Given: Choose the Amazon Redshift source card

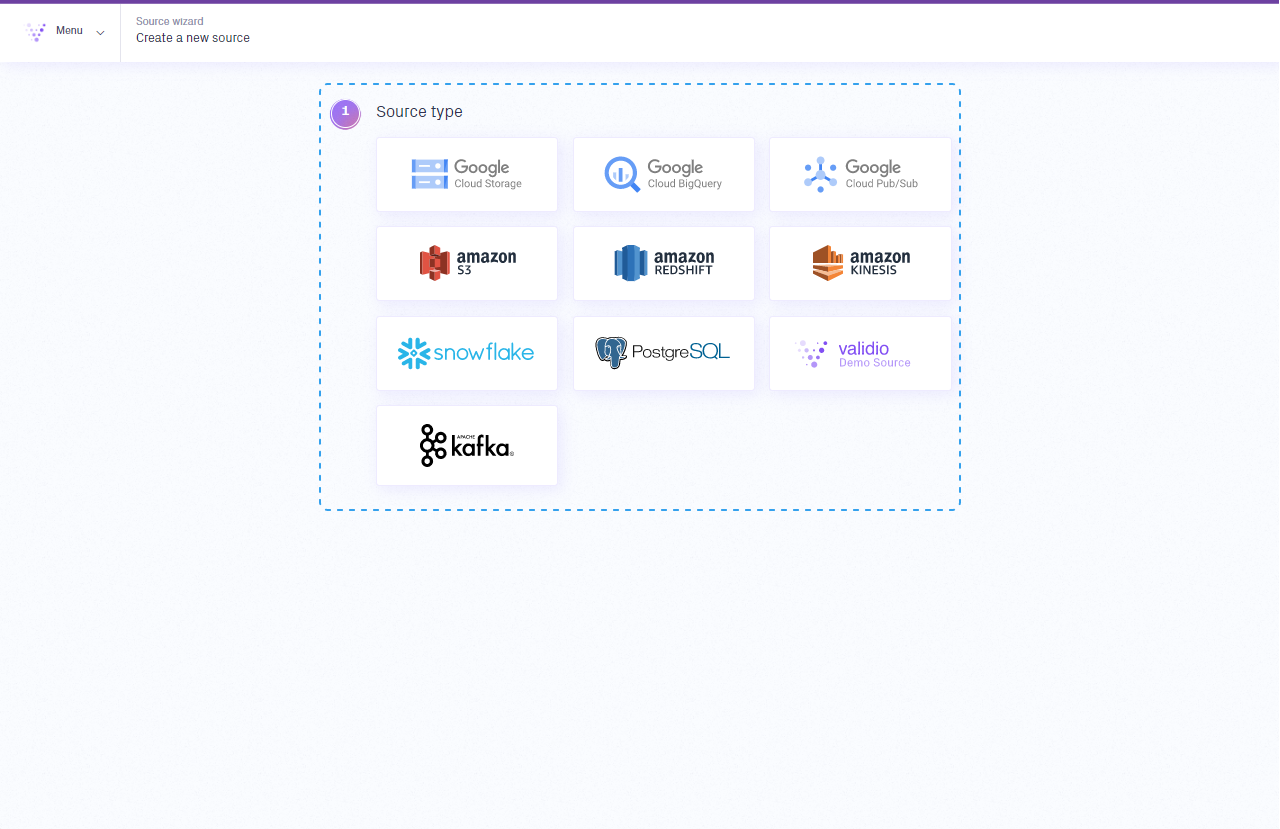Looking at the screenshot, I should click(664, 263).
